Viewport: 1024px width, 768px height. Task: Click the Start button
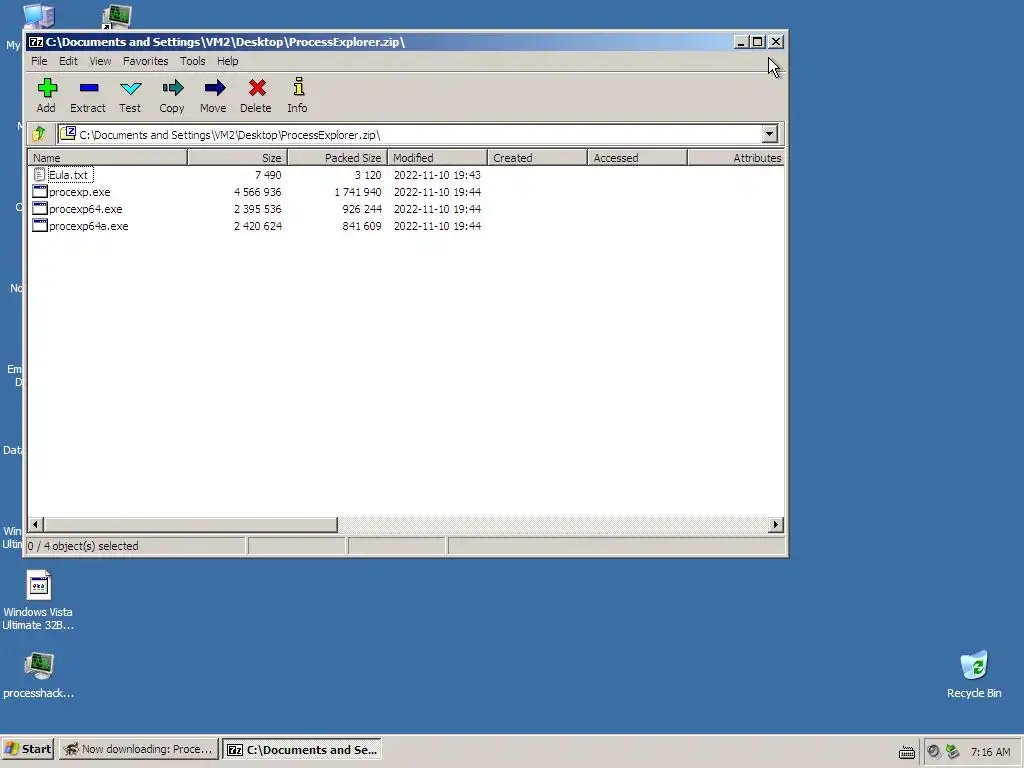(x=27, y=749)
